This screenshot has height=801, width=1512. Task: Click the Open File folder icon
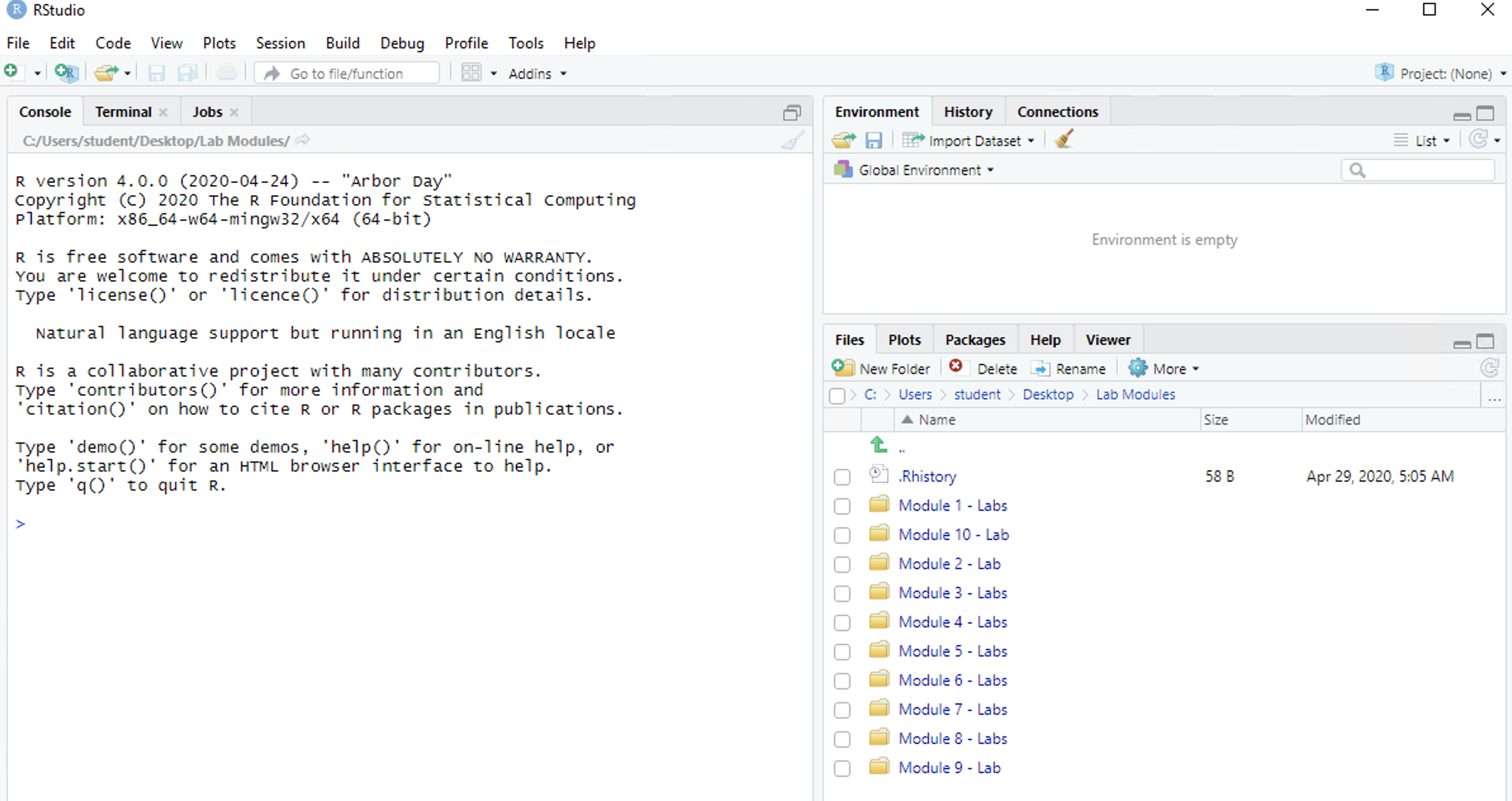point(106,73)
